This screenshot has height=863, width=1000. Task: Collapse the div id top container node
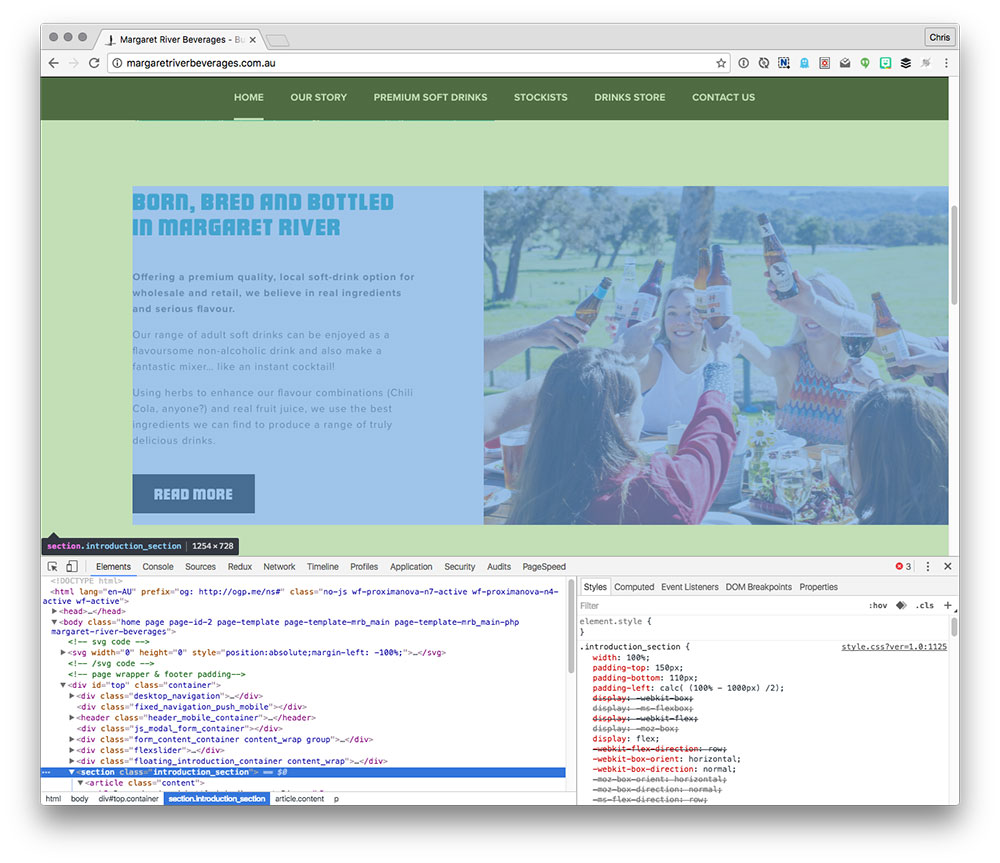point(62,685)
